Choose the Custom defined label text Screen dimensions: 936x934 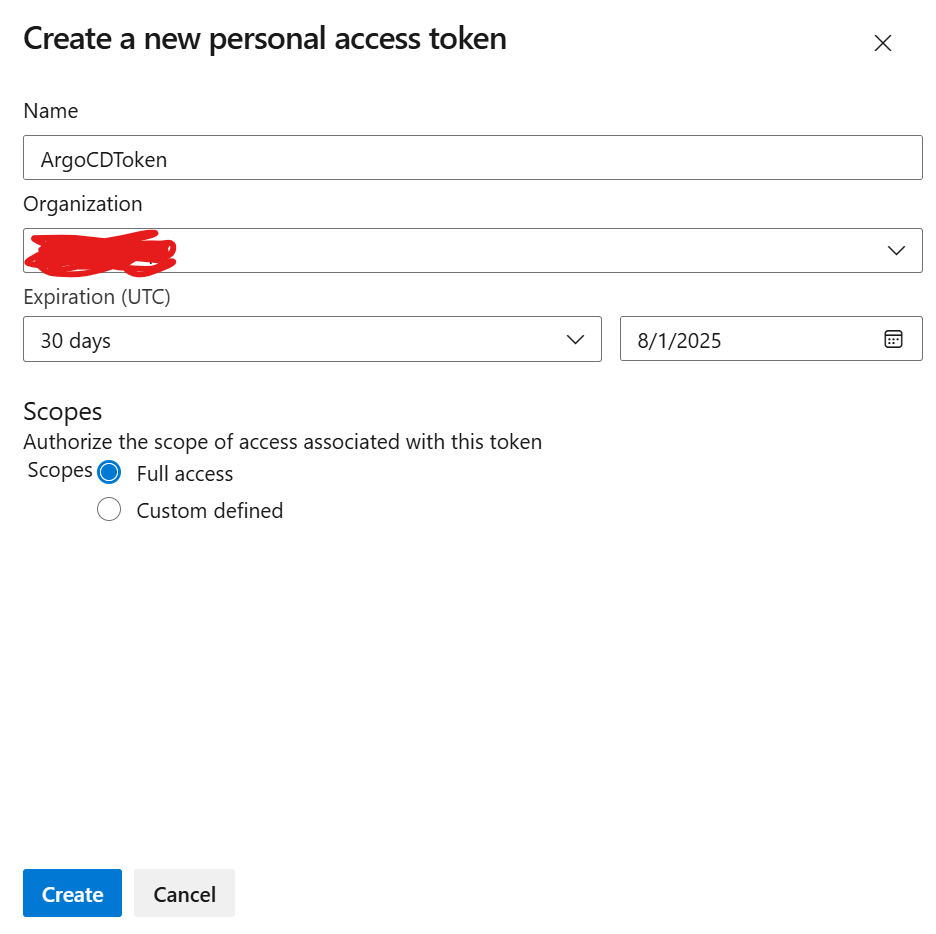click(x=210, y=511)
